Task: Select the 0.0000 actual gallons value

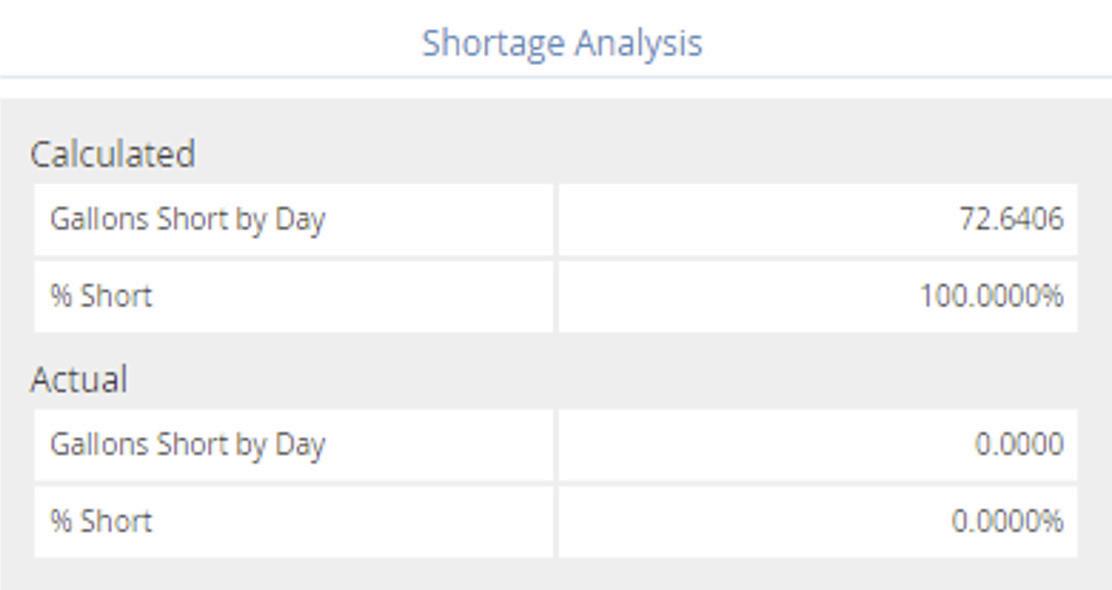Action: 1019,445
